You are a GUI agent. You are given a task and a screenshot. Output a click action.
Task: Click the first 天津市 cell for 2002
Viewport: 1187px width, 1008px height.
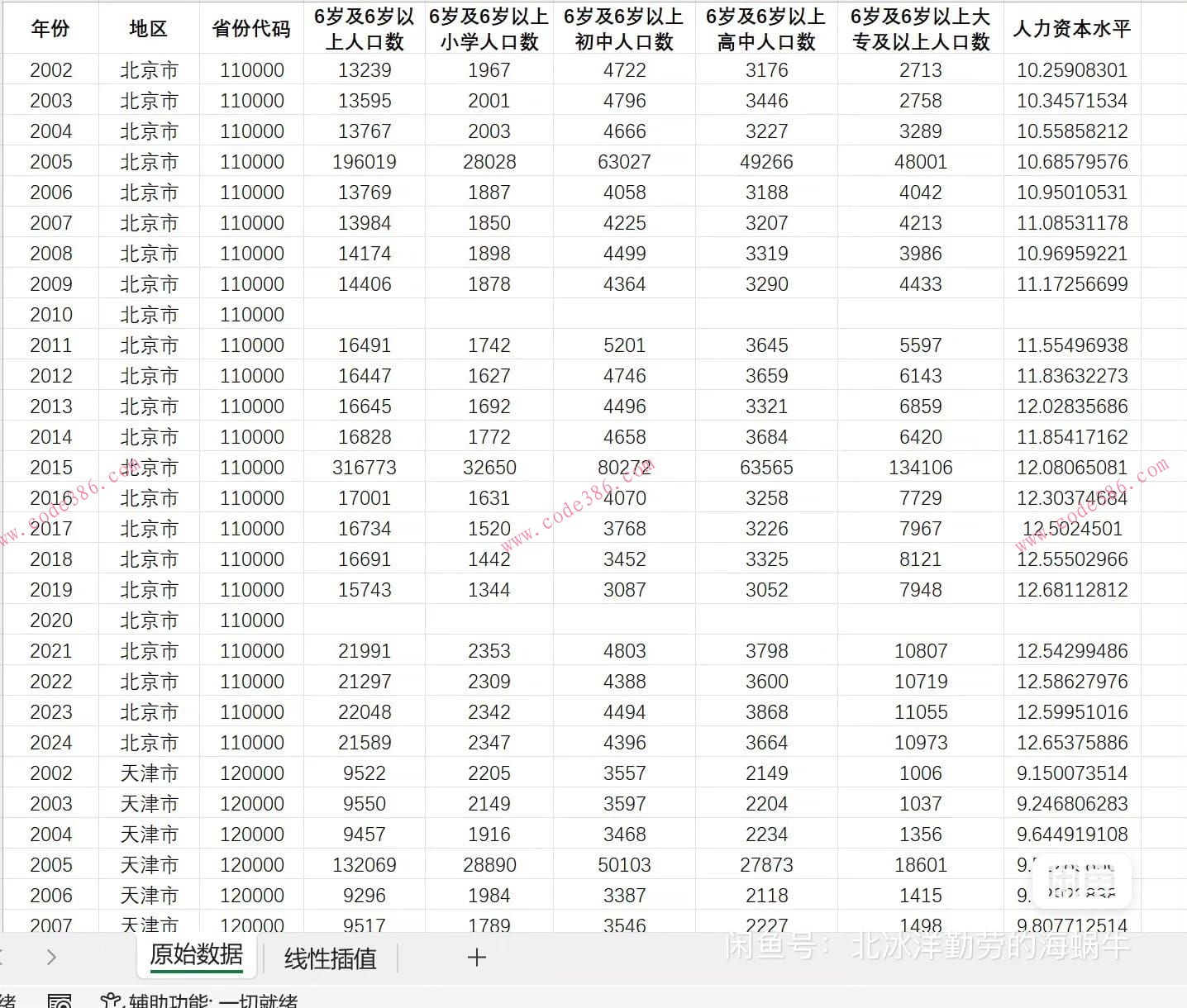pyautogui.click(x=149, y=773)
